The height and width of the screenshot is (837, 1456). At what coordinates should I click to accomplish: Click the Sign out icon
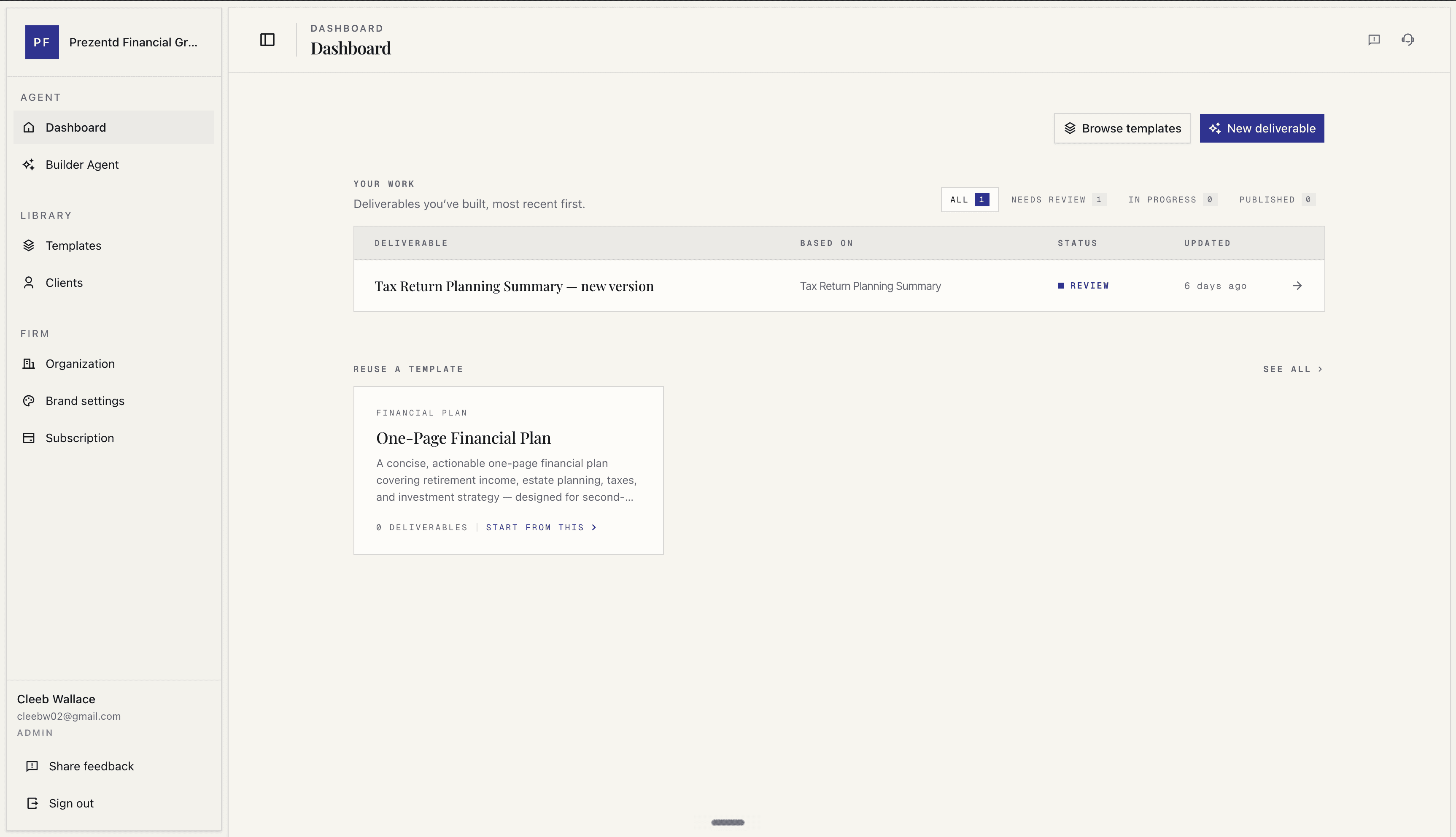click(32, 803)
